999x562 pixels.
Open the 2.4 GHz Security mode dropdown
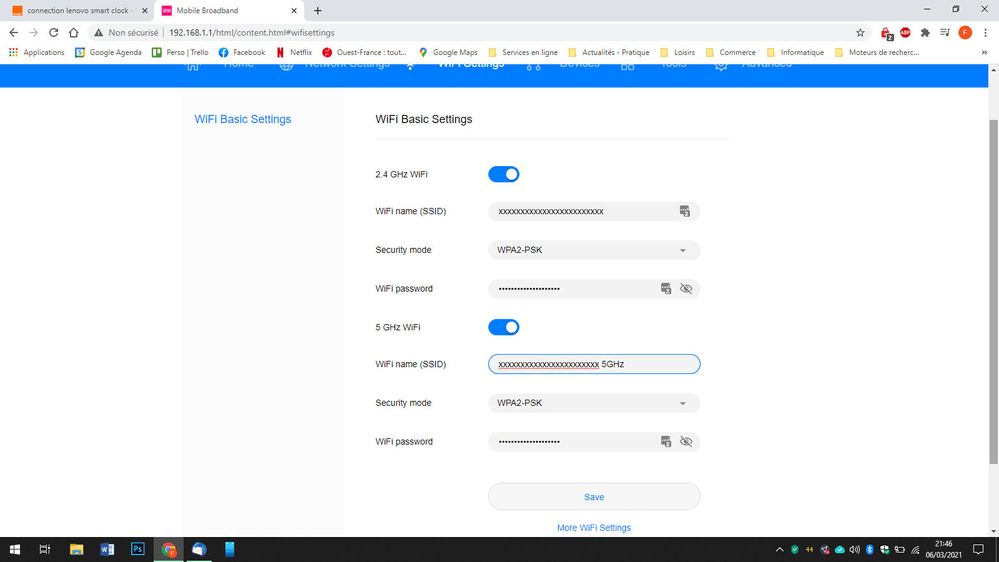pos(593,250)
